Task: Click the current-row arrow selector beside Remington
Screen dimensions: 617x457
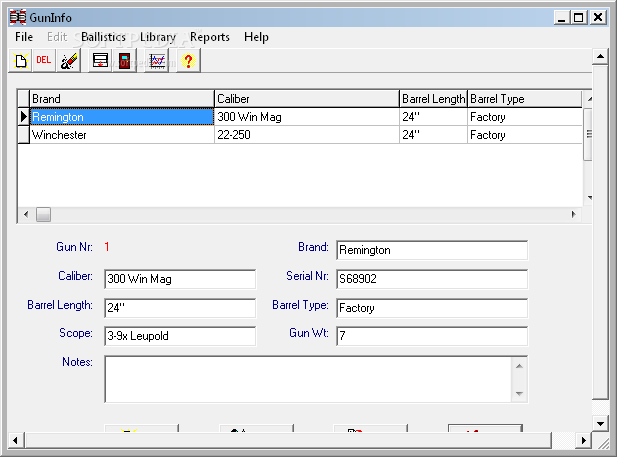Action: pyautogui.click(x=24, y=117)
